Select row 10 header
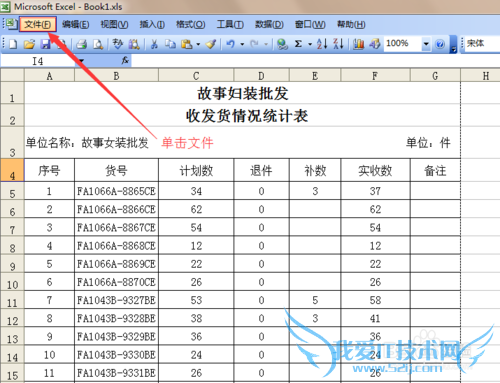500x383 pixels. coord(12,282)
